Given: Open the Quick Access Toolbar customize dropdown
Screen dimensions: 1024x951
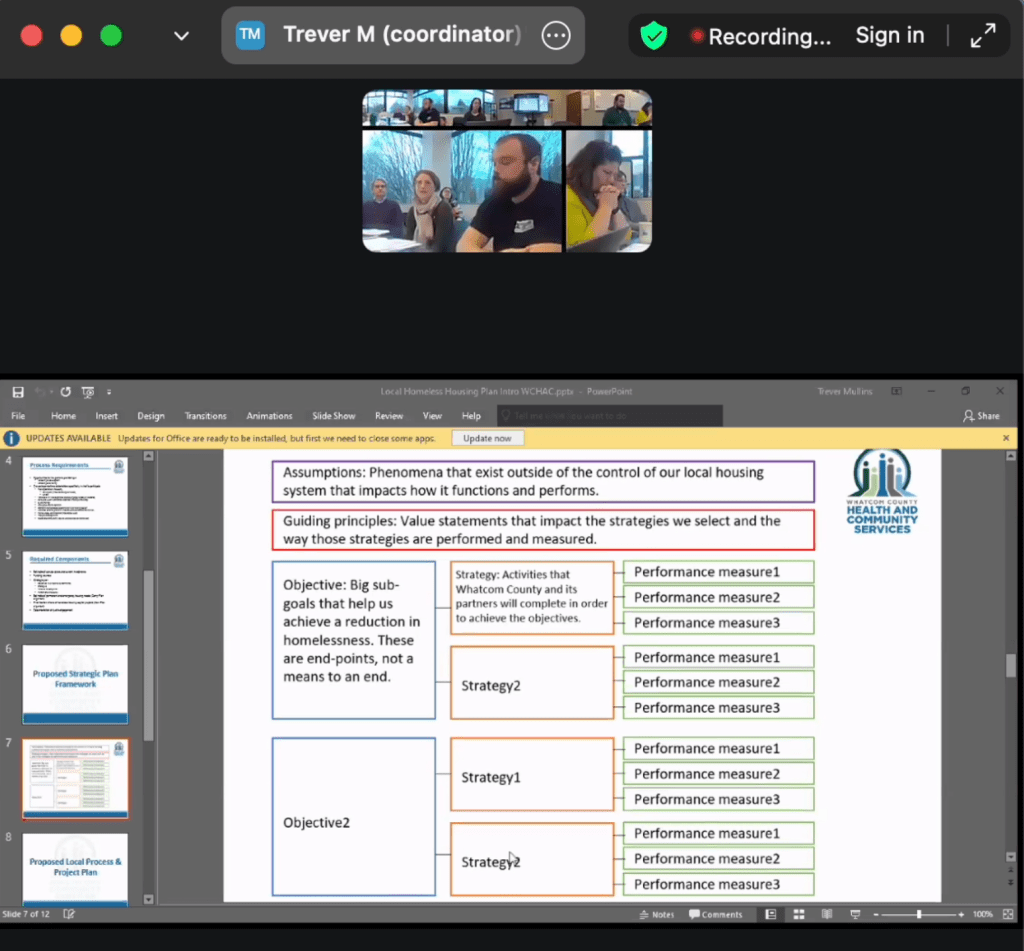Looking at the screenshot, I should click(x=109, y=392).
